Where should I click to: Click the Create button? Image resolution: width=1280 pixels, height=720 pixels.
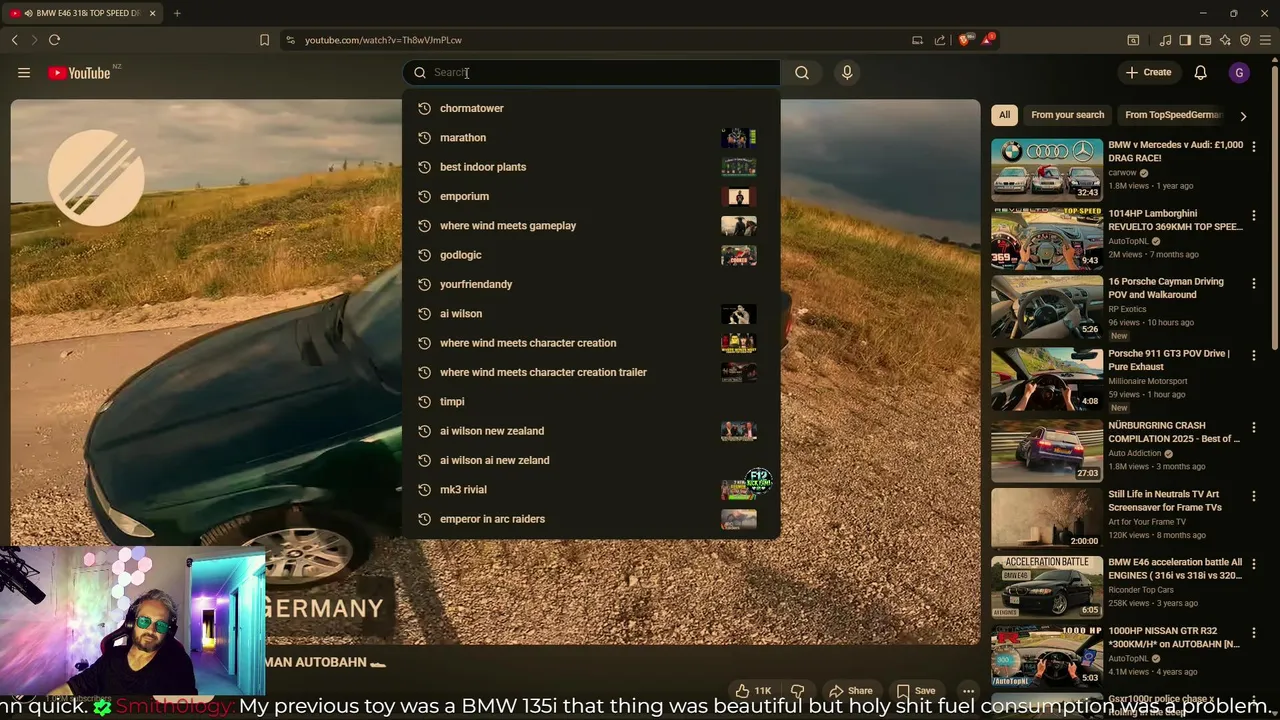[x=1148, y=72]
